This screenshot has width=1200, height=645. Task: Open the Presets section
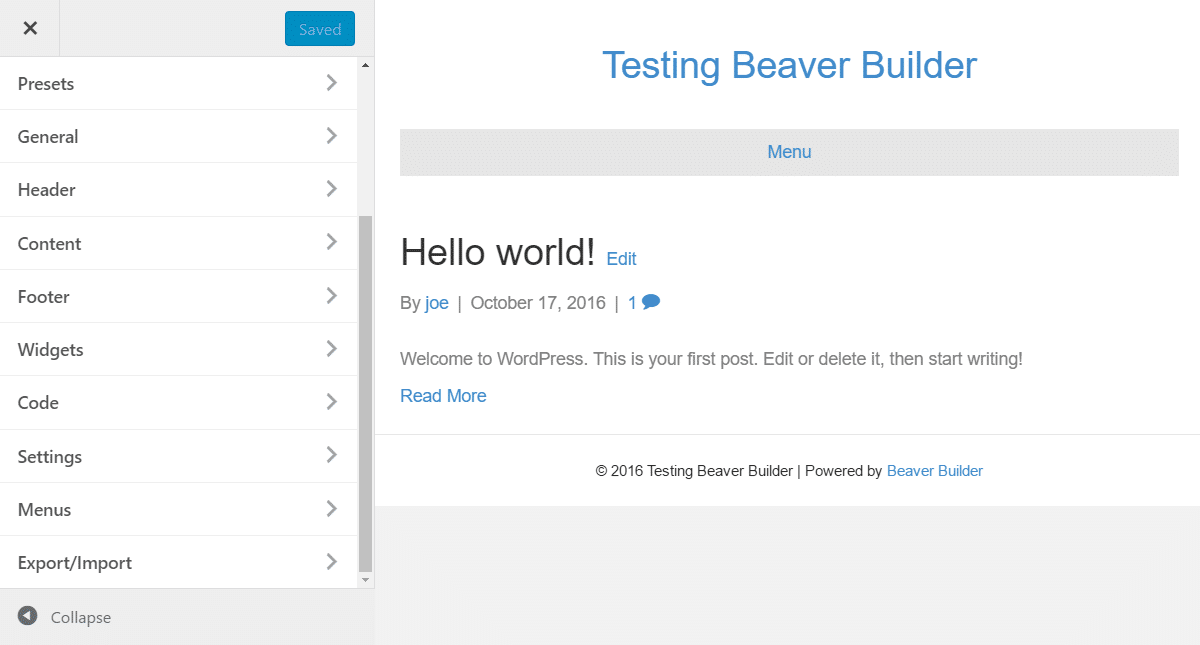click(x=178, y=83)
